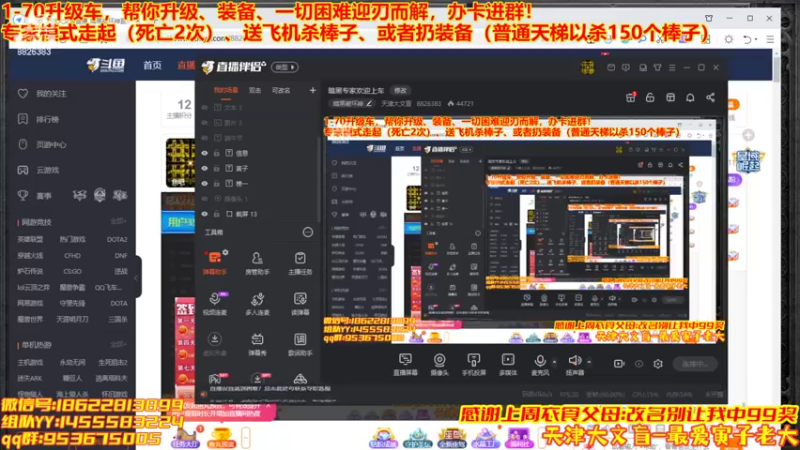Click the circular eye icon beside settings gear
This screenshot has height=450, width=800.
click(x=639, y=364)
